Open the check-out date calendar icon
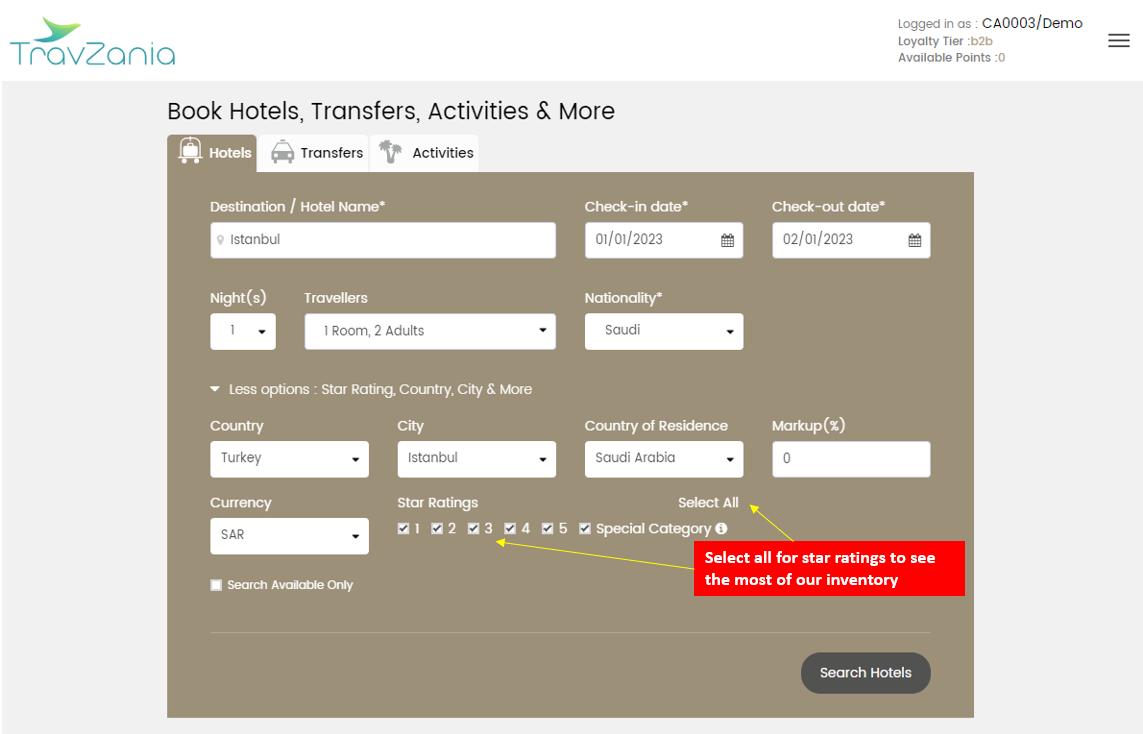The width and height of the screenshot is (1143, 734). [914, 240]
